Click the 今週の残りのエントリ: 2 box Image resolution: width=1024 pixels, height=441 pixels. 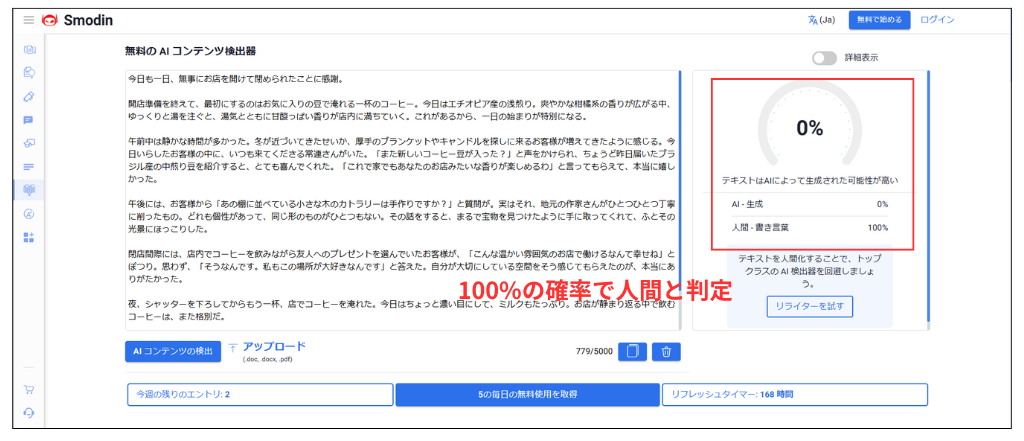(261, 395)
